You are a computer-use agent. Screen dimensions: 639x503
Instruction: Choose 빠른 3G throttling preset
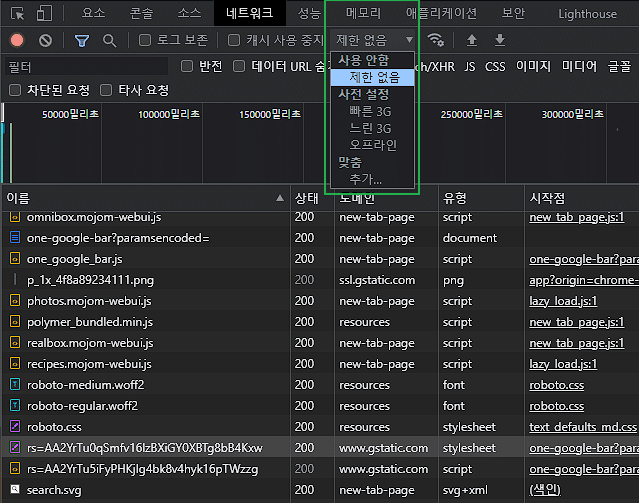point(372,111)
